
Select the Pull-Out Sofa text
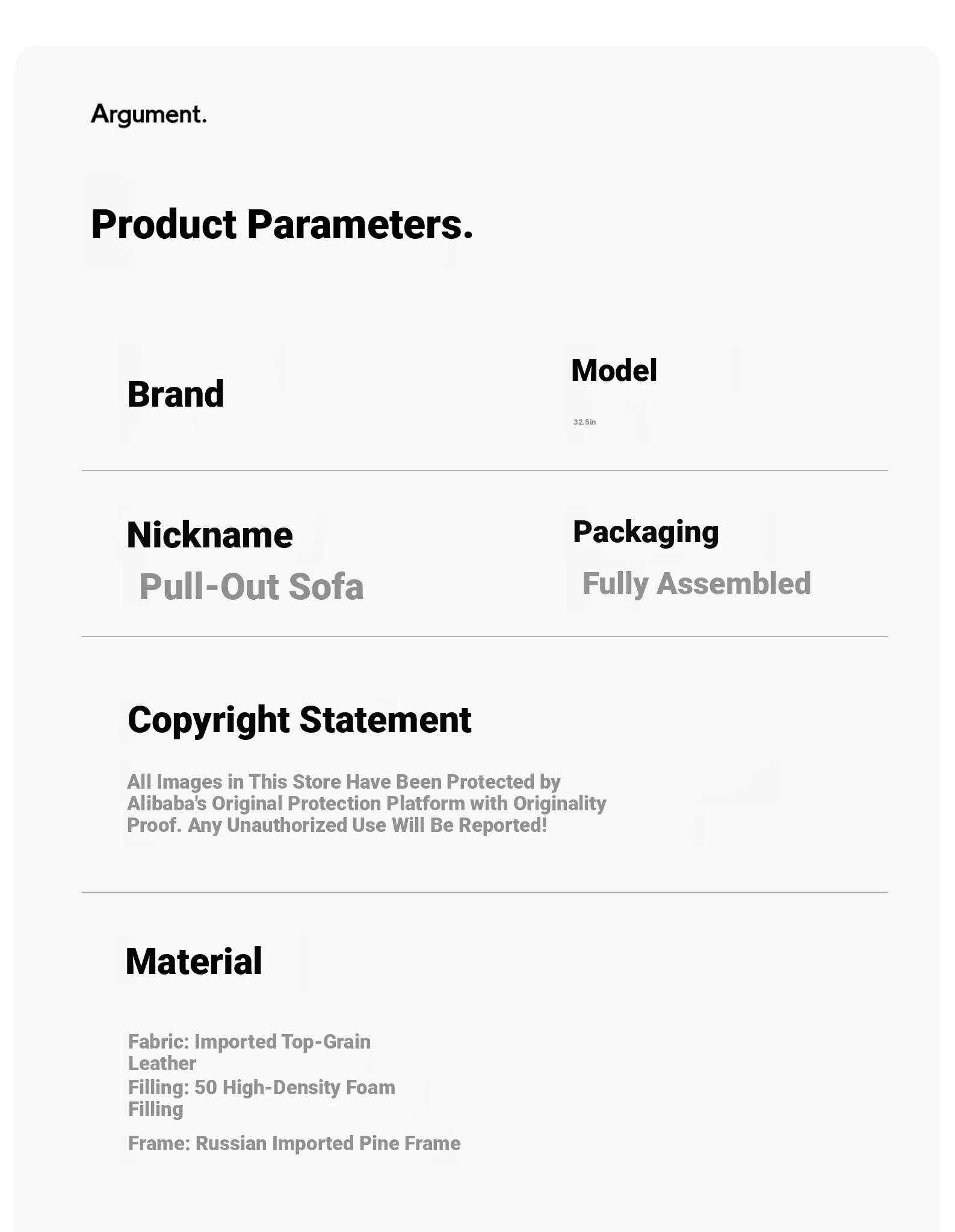point(251,587)
